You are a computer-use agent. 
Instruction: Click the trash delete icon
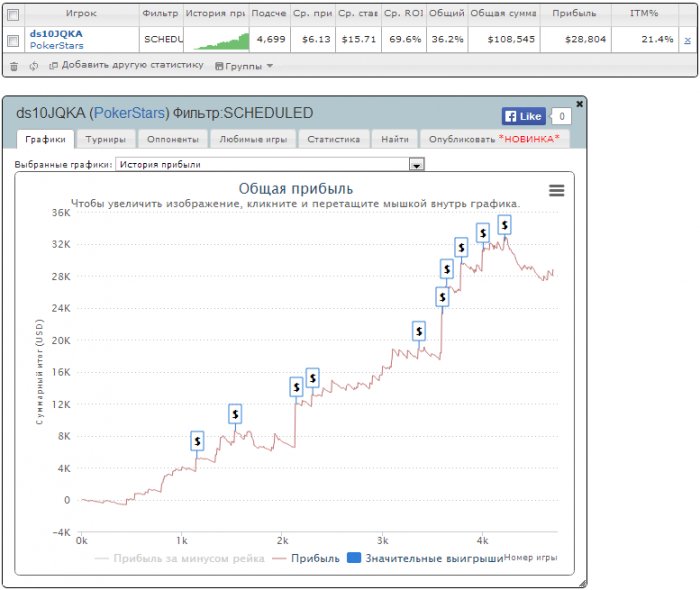click(x=14, y=66)
